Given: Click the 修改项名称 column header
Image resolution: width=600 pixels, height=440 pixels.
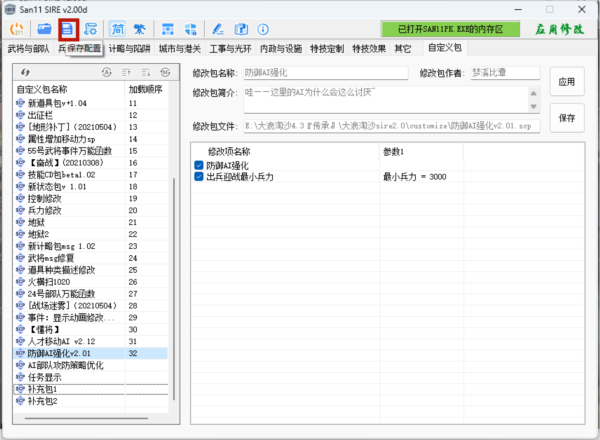Looking at the screenshot, I should click(285, 152).
